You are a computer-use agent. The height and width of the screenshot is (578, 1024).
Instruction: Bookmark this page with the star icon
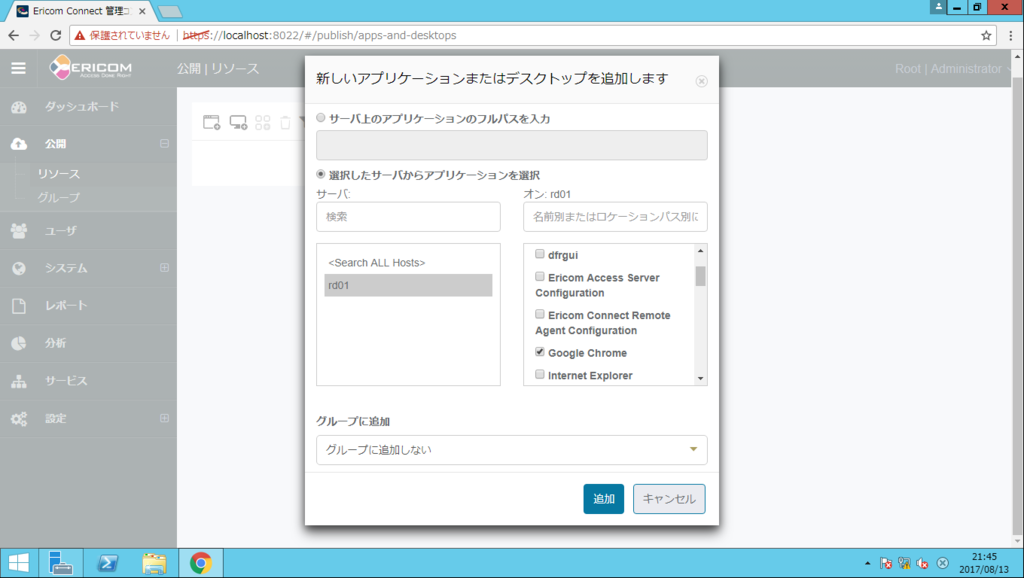986,35
